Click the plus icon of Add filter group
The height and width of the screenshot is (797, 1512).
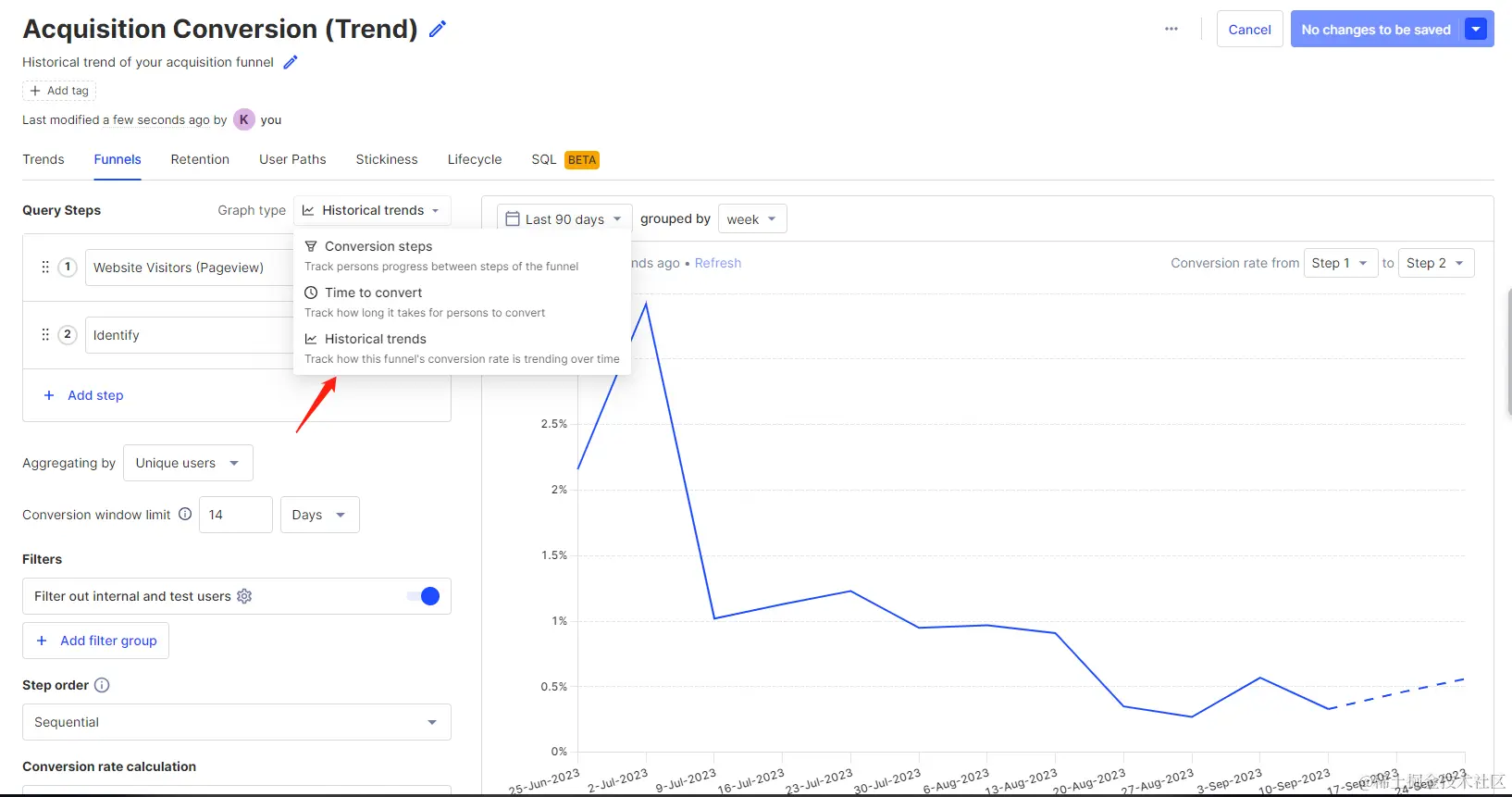(x=42, y=641)
